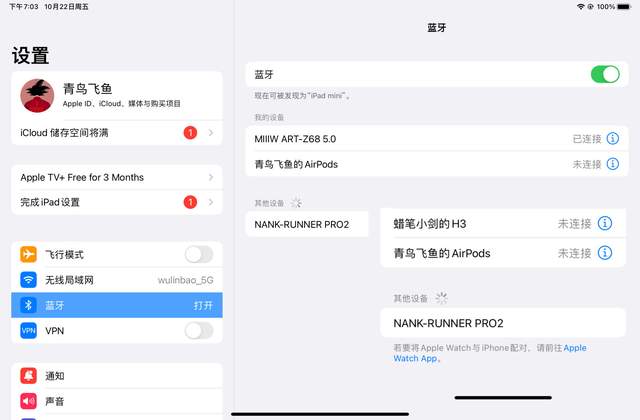Select AirPods row beneath 蜡笔小剑的 H3

click(x=503, y=253)
